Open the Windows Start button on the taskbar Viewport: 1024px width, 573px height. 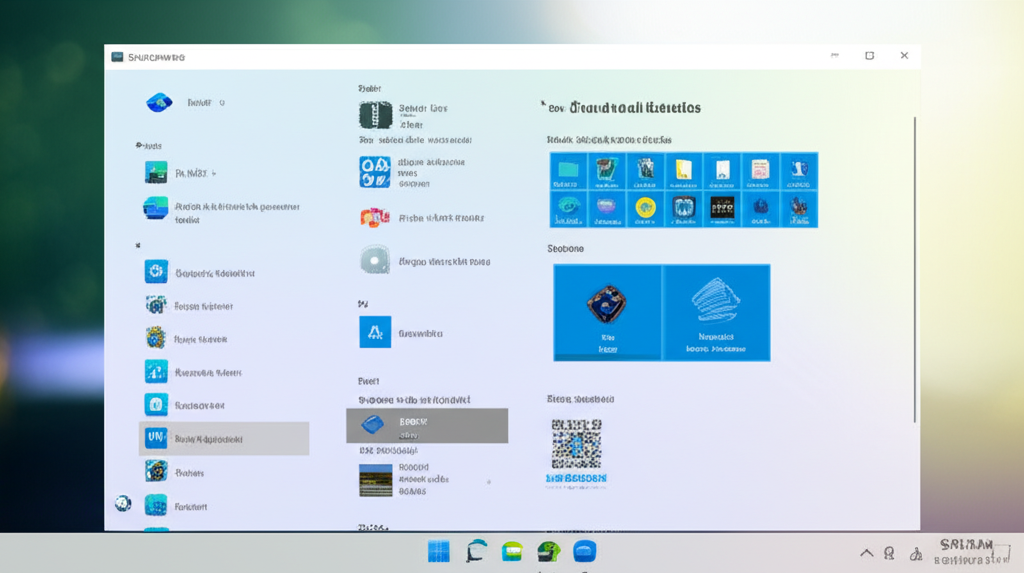click(x=438, y=552)
